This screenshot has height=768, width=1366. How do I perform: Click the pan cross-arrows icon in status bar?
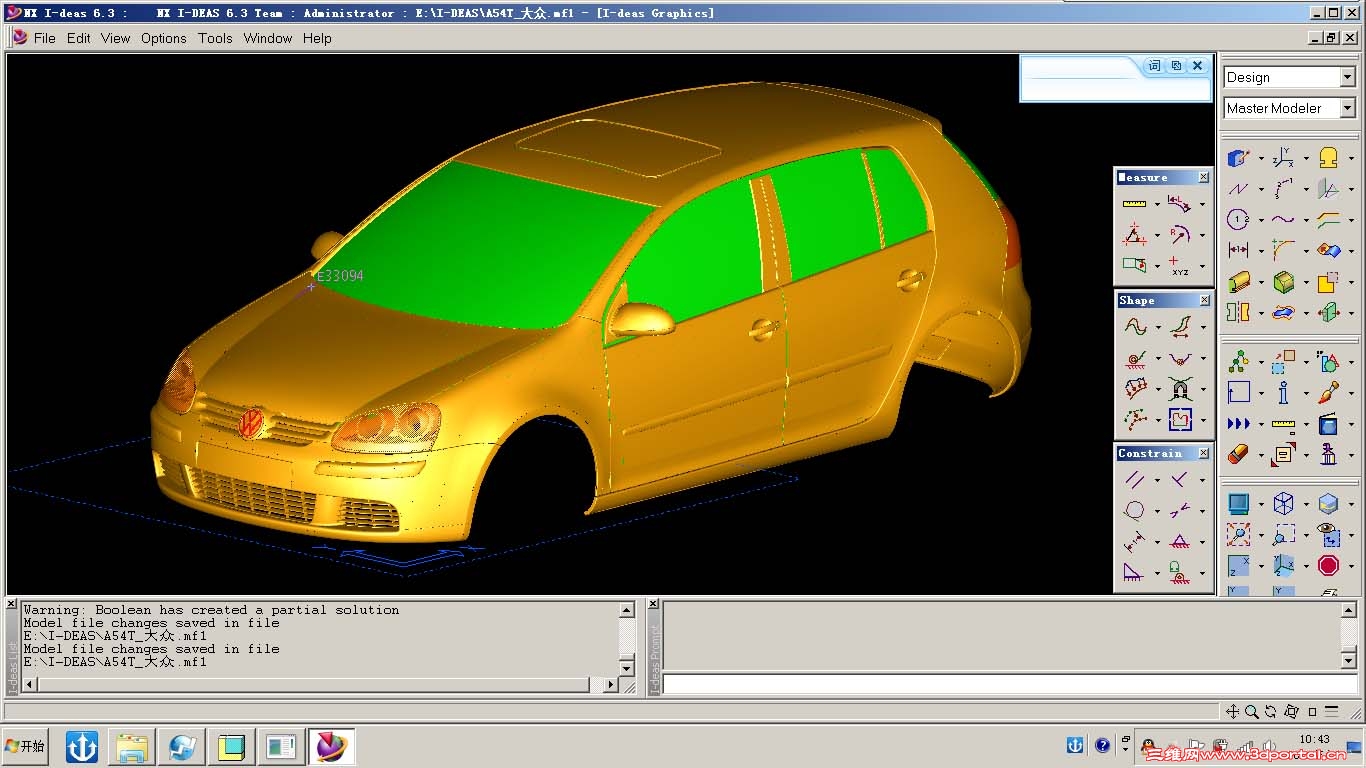coord(1233,711)
